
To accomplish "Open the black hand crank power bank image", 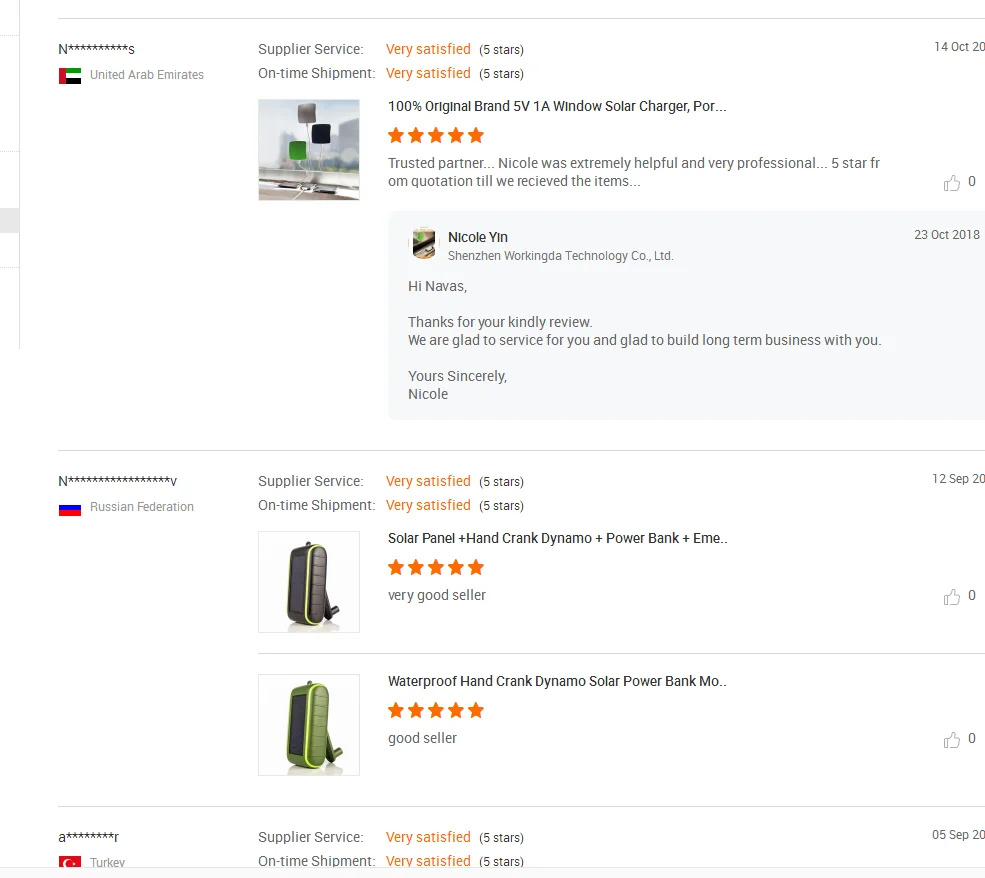I will coord(309,582).
